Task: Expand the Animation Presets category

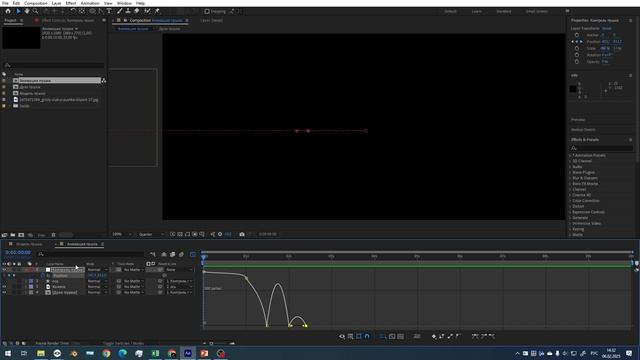Action: pos(570,156)
